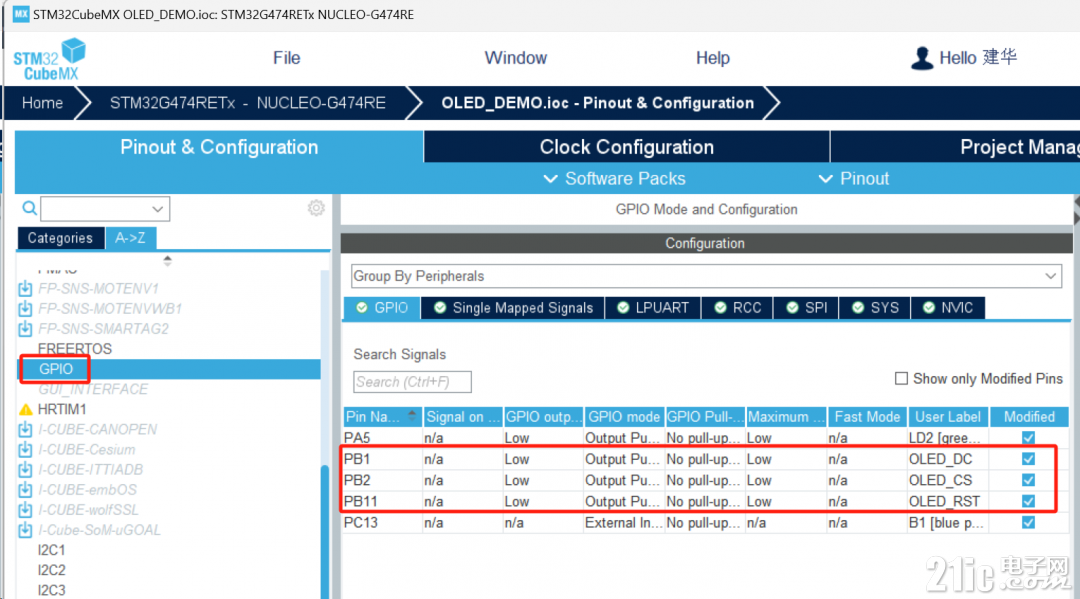The width and height of the screenshot is (1080, 599).
Task: Click download icon beside I-Cube-SoM-uGOAL
Action: coord(25,530)
